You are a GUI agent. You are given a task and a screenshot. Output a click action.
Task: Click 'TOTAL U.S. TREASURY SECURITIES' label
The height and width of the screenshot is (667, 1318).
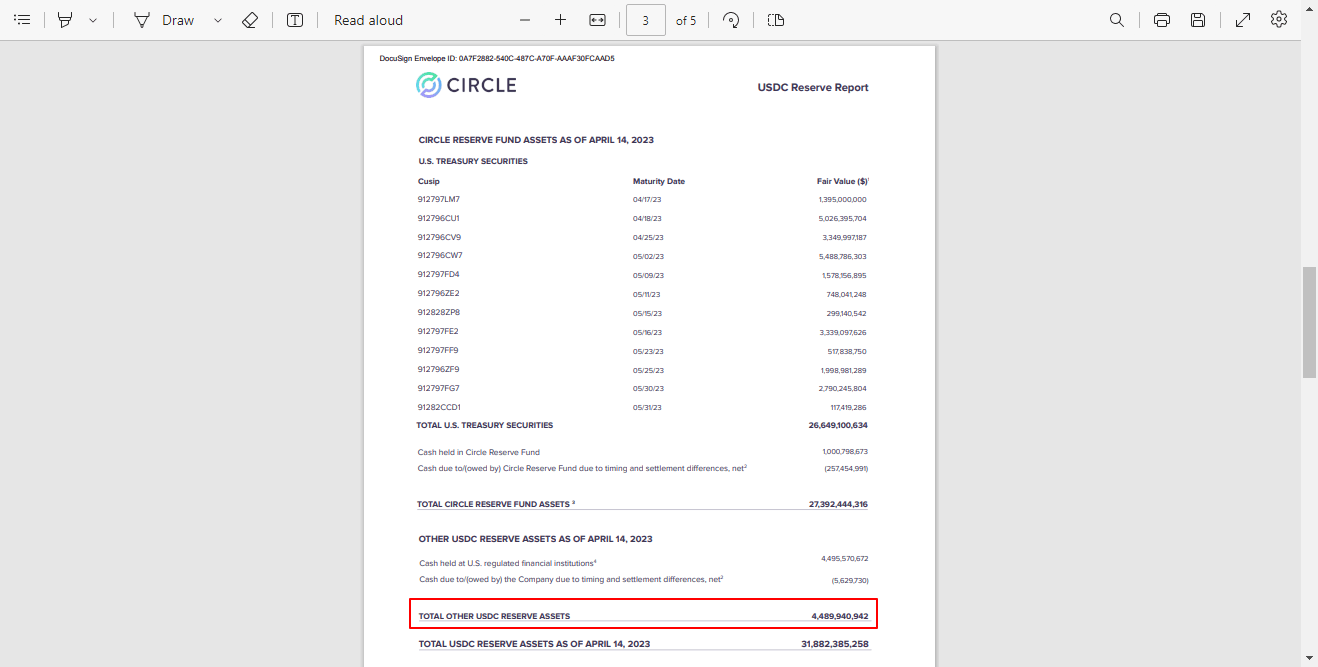pos(485,425)
